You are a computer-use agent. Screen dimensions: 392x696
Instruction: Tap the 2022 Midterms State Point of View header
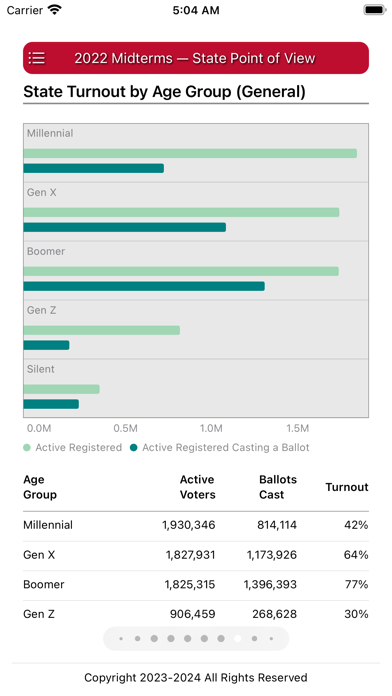point(194,58)
